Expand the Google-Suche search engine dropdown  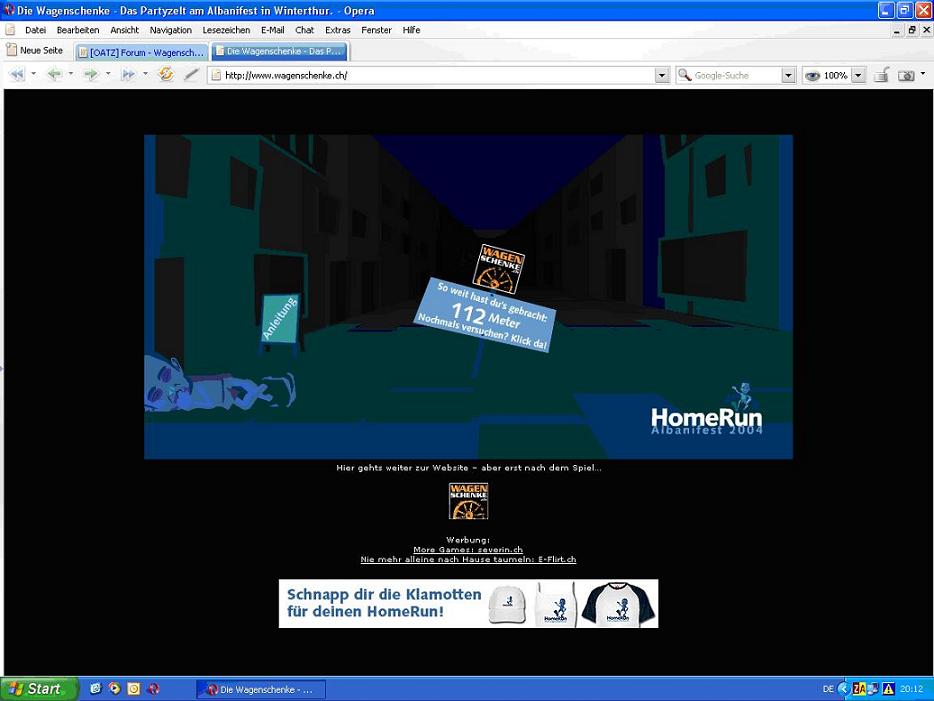tap(788, 75)
